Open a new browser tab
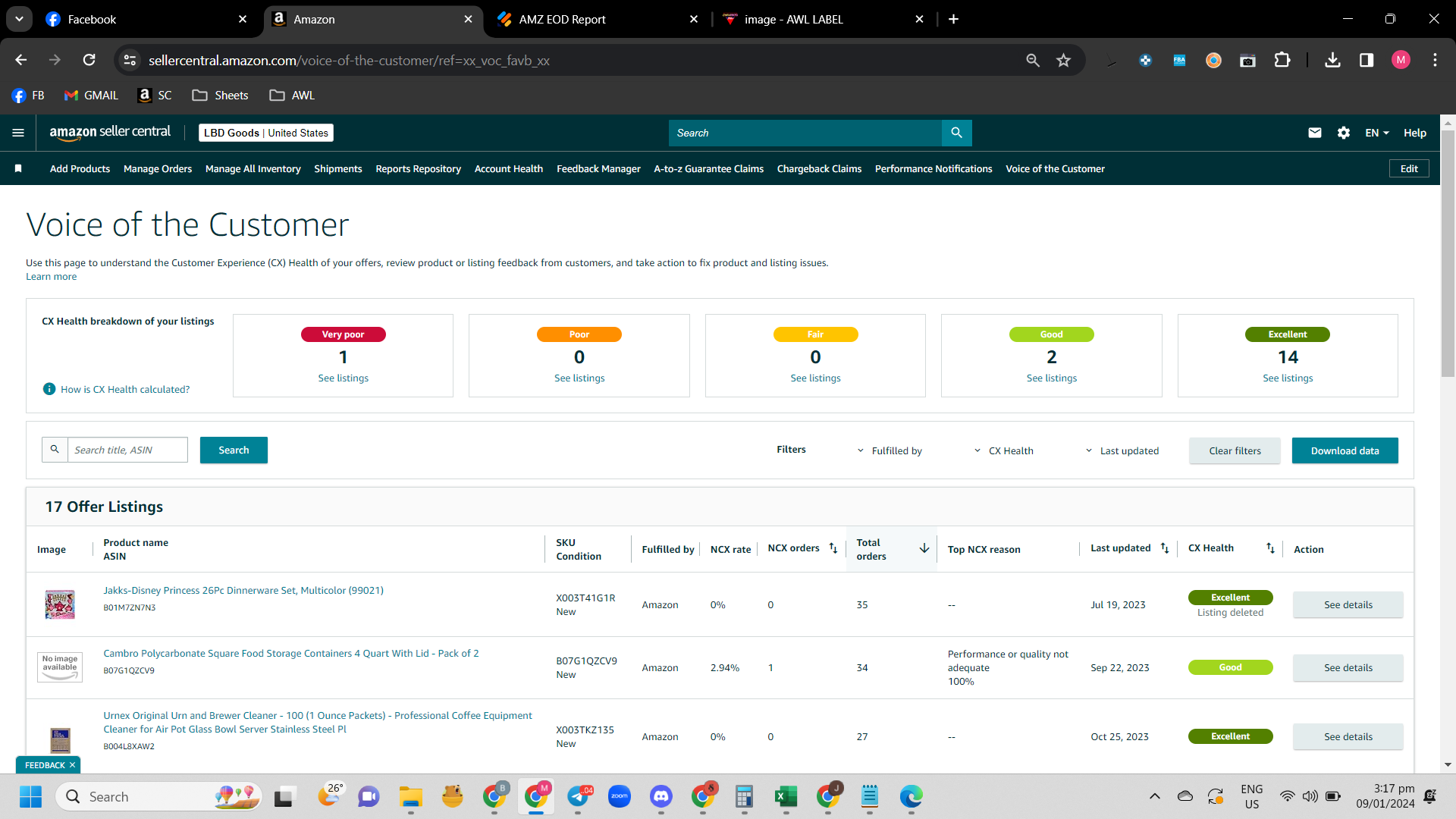 coord(953,19)
